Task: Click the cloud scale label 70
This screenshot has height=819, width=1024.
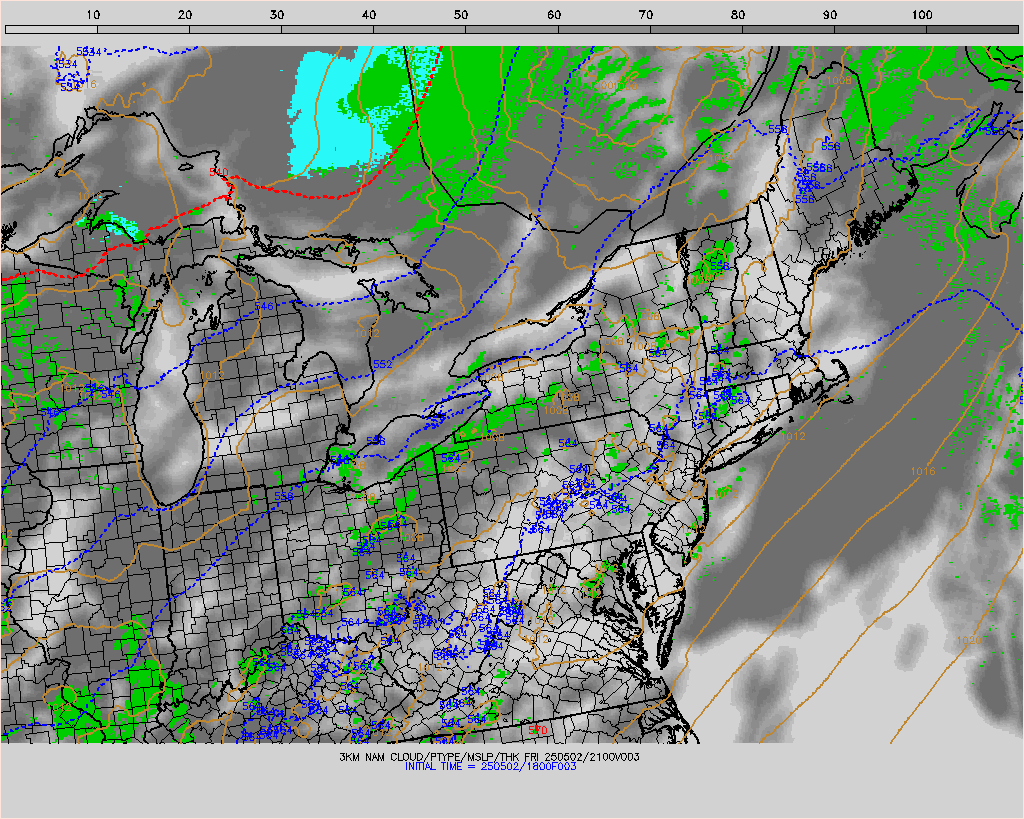Action: click(646, 14)
